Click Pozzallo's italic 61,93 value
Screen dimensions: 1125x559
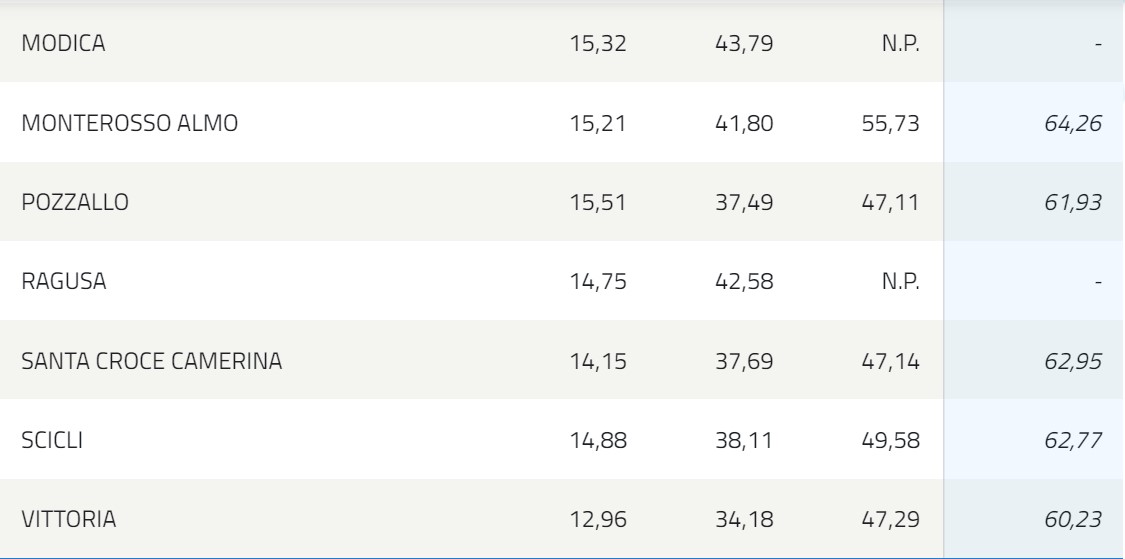(x=1073, y=202)
